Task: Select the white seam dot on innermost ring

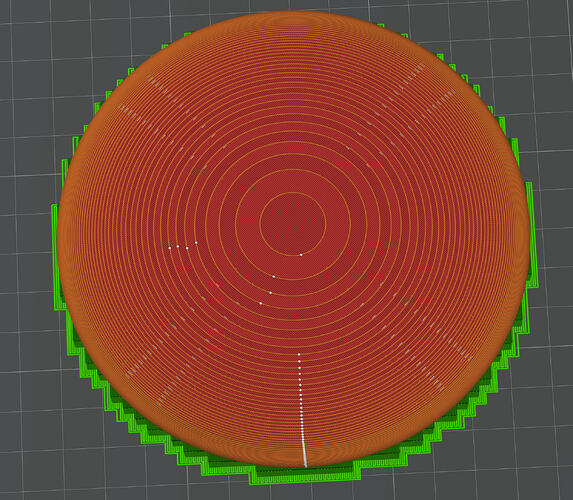Action: (x=301, y=255)
